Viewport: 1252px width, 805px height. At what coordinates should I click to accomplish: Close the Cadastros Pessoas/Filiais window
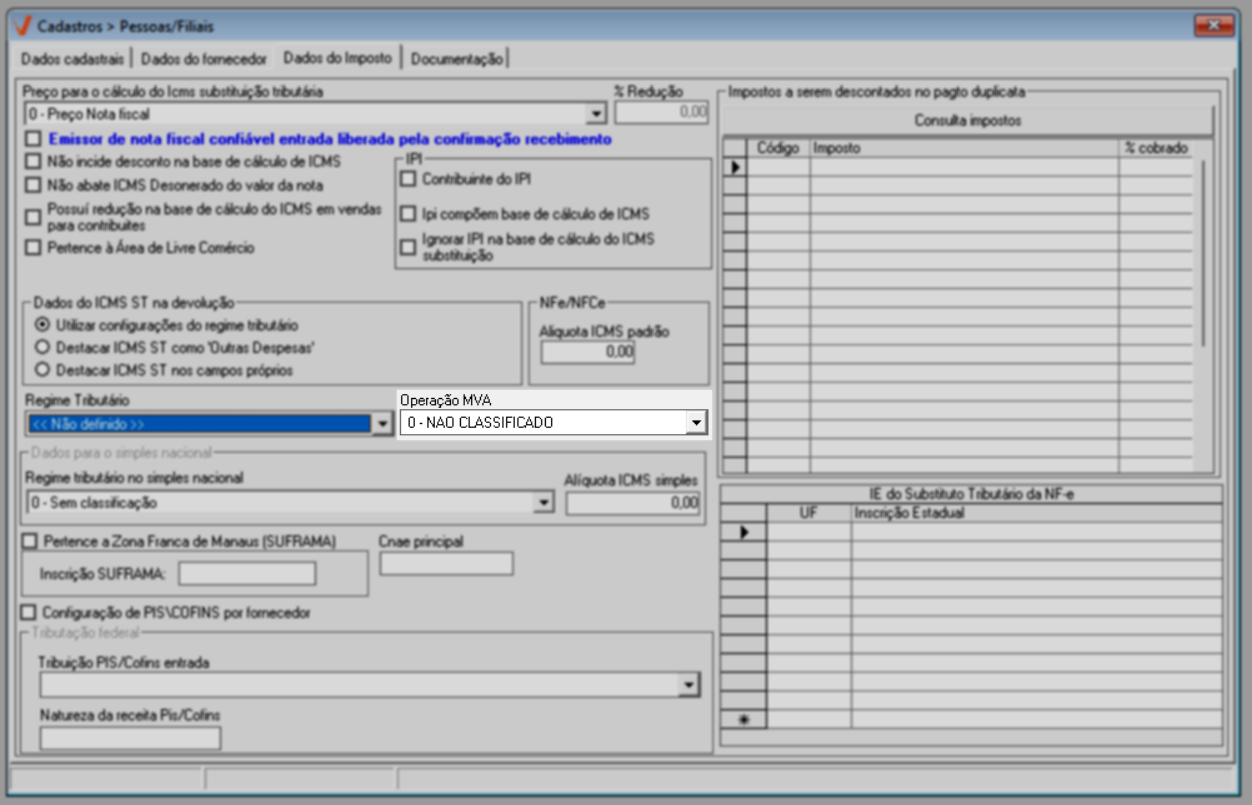click(1214, 25)
